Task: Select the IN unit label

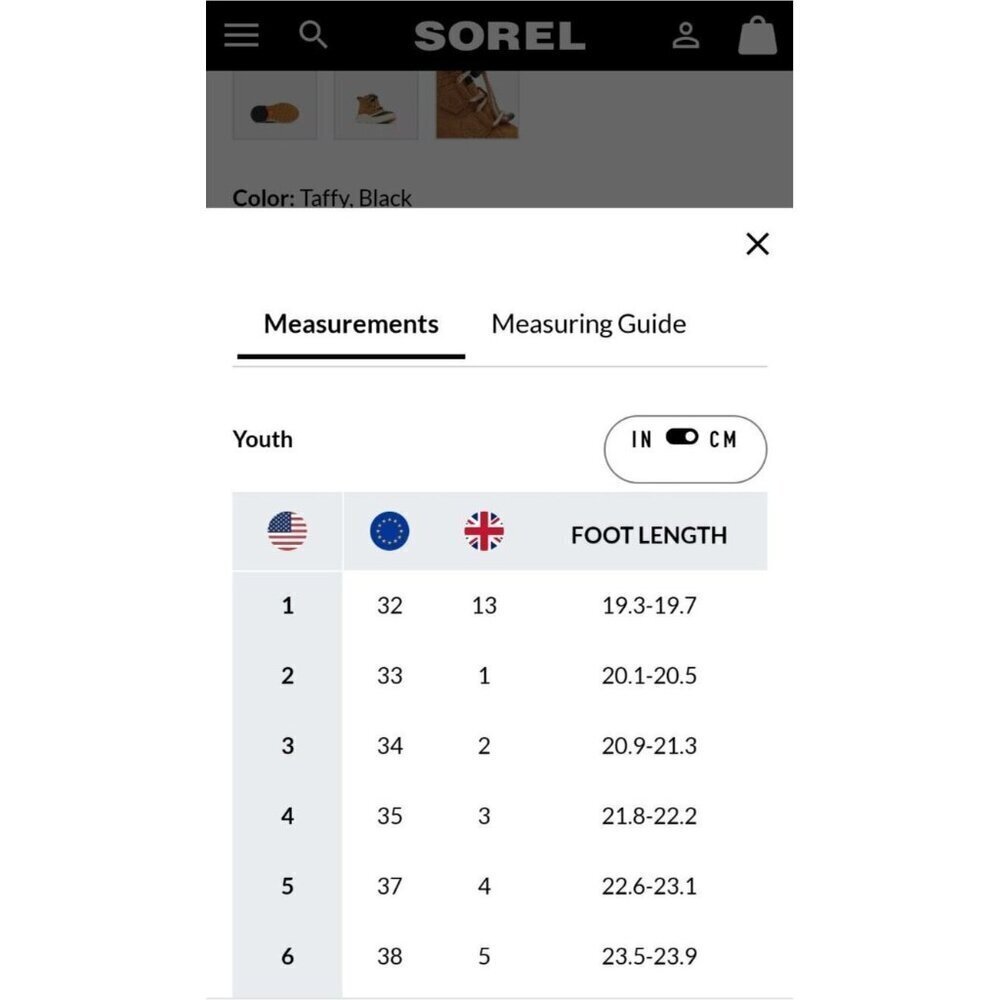Action: pos(642,439)
